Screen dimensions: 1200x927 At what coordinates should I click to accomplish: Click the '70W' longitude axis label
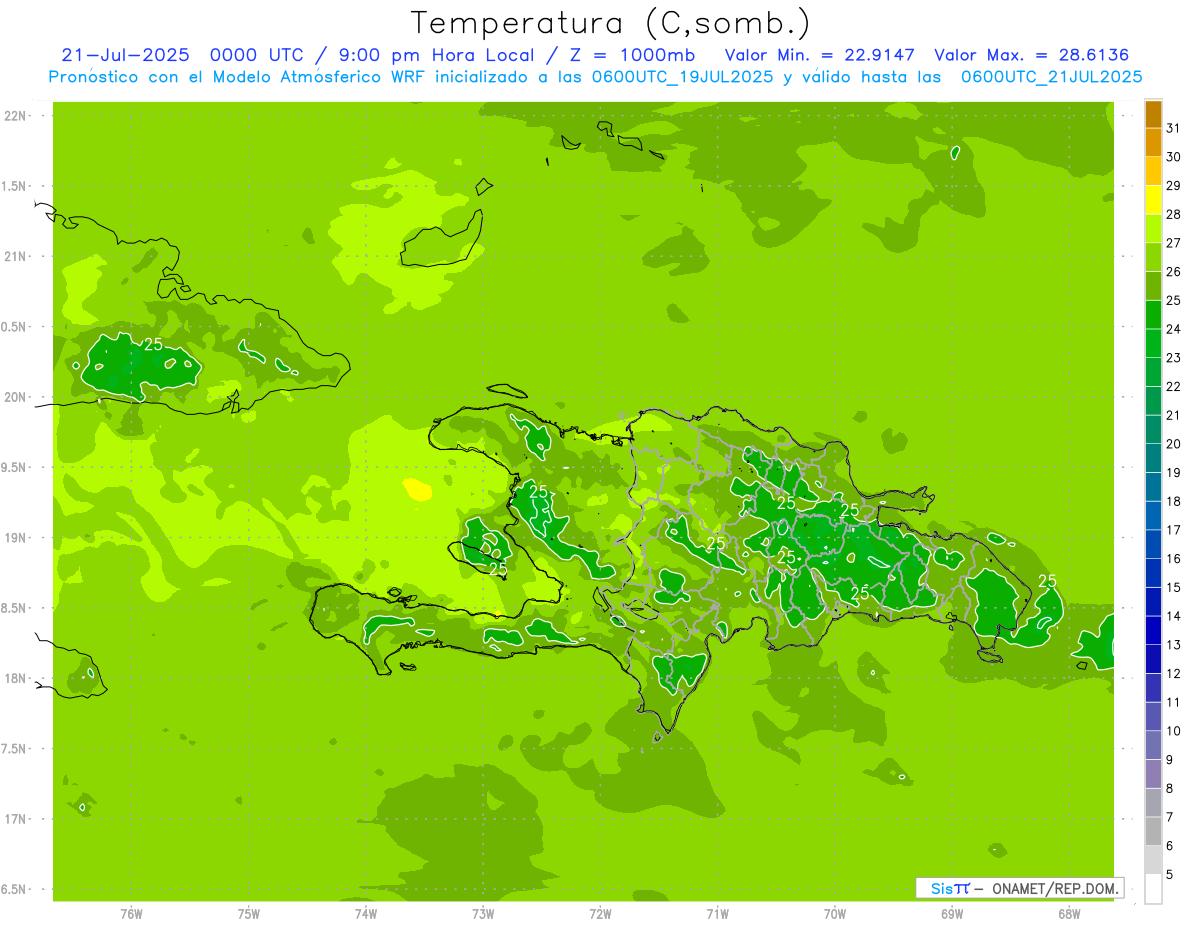[835, 914]
